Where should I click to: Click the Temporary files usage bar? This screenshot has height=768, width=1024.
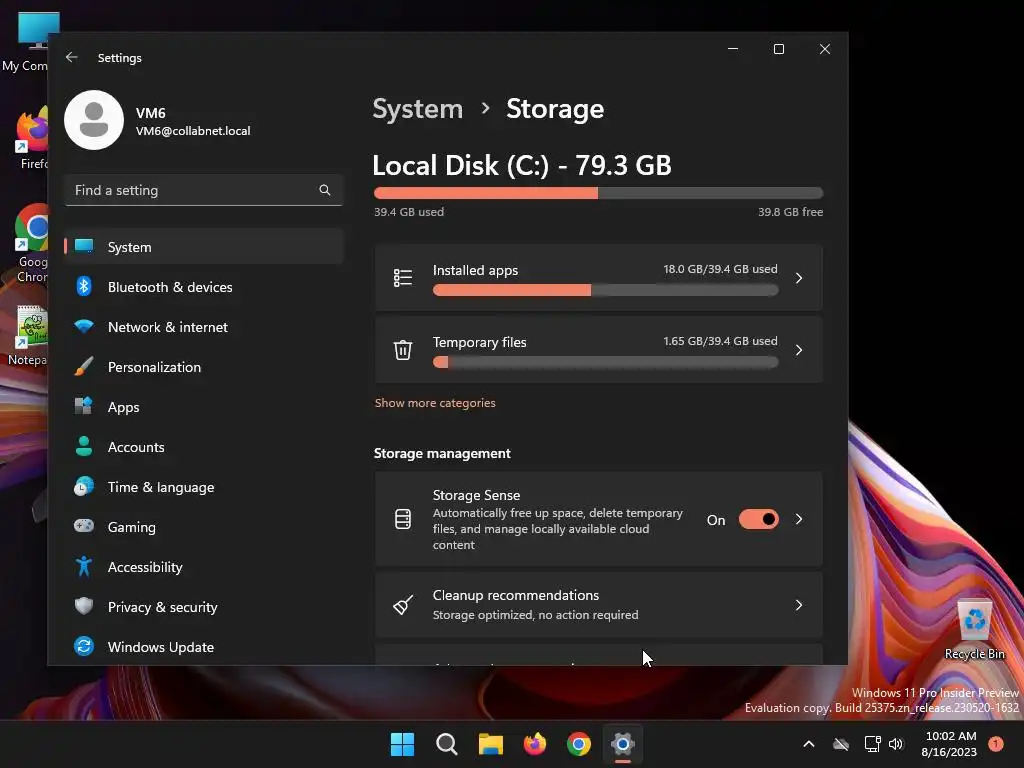coord(605,362)
